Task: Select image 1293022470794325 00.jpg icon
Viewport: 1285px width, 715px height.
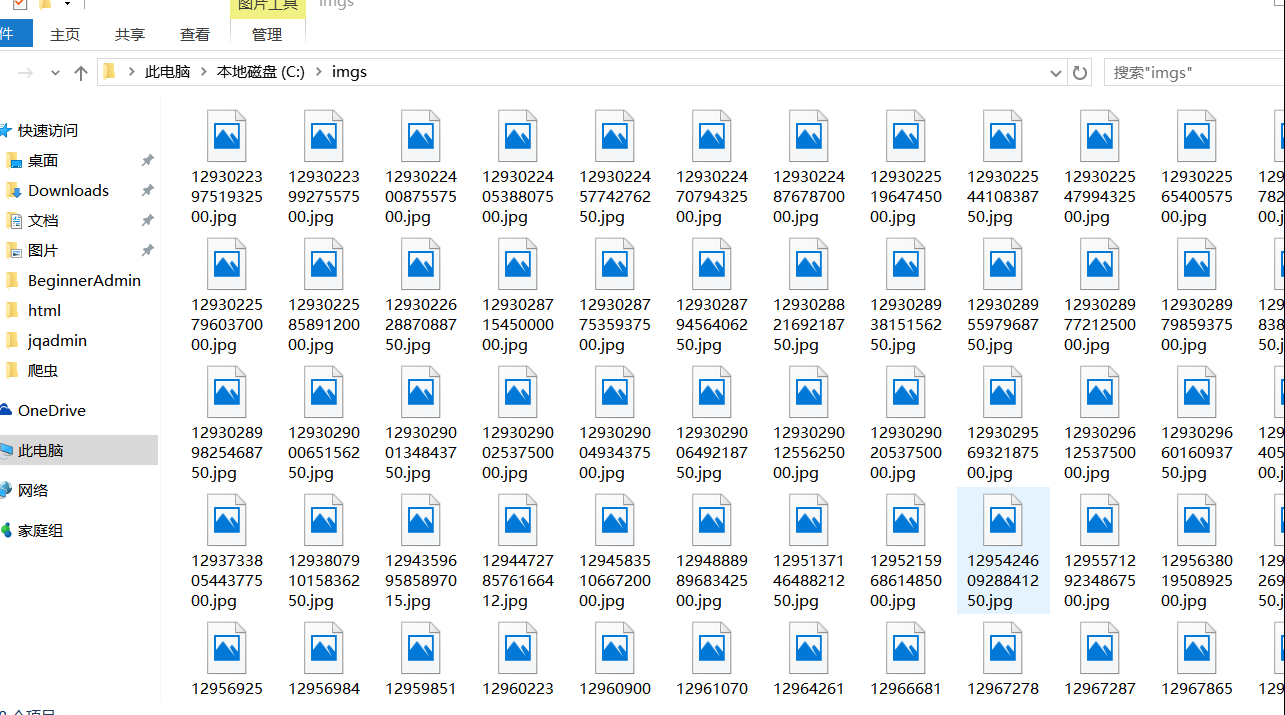Action: (712, 136)
